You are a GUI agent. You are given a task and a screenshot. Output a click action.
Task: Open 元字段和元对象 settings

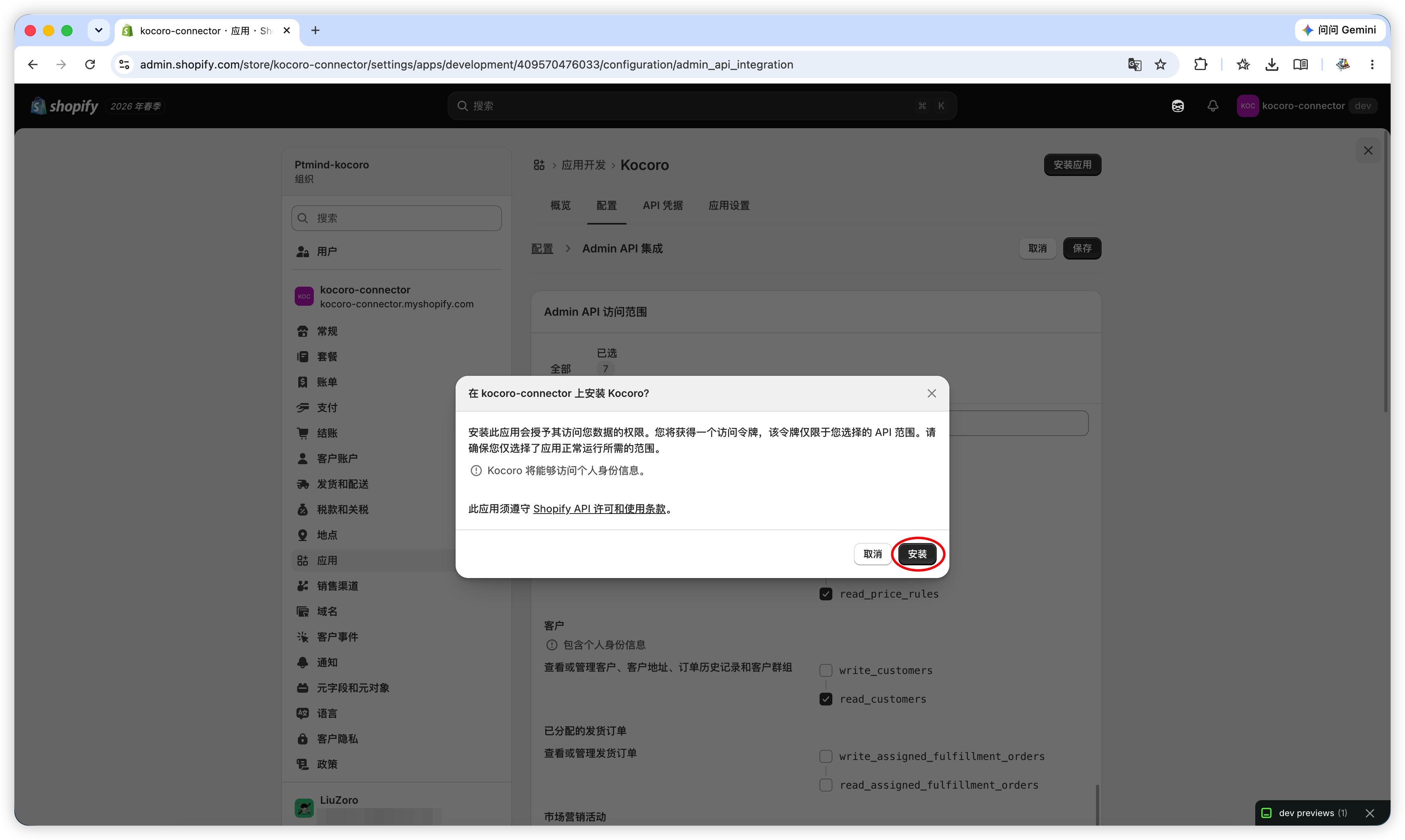click(x=396, y=688)
